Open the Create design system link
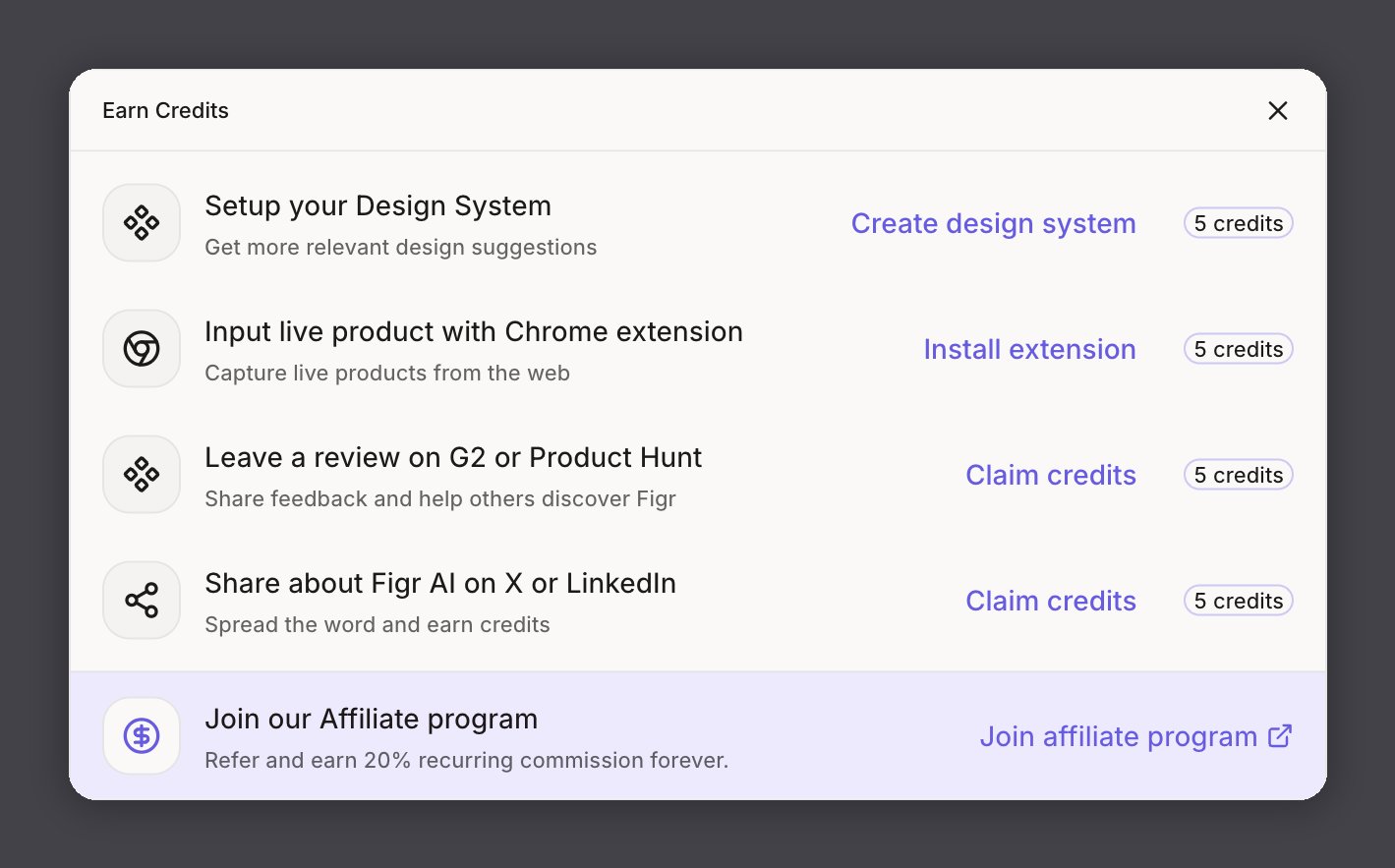Screen dimensions: 1395x868 (993, 223)
